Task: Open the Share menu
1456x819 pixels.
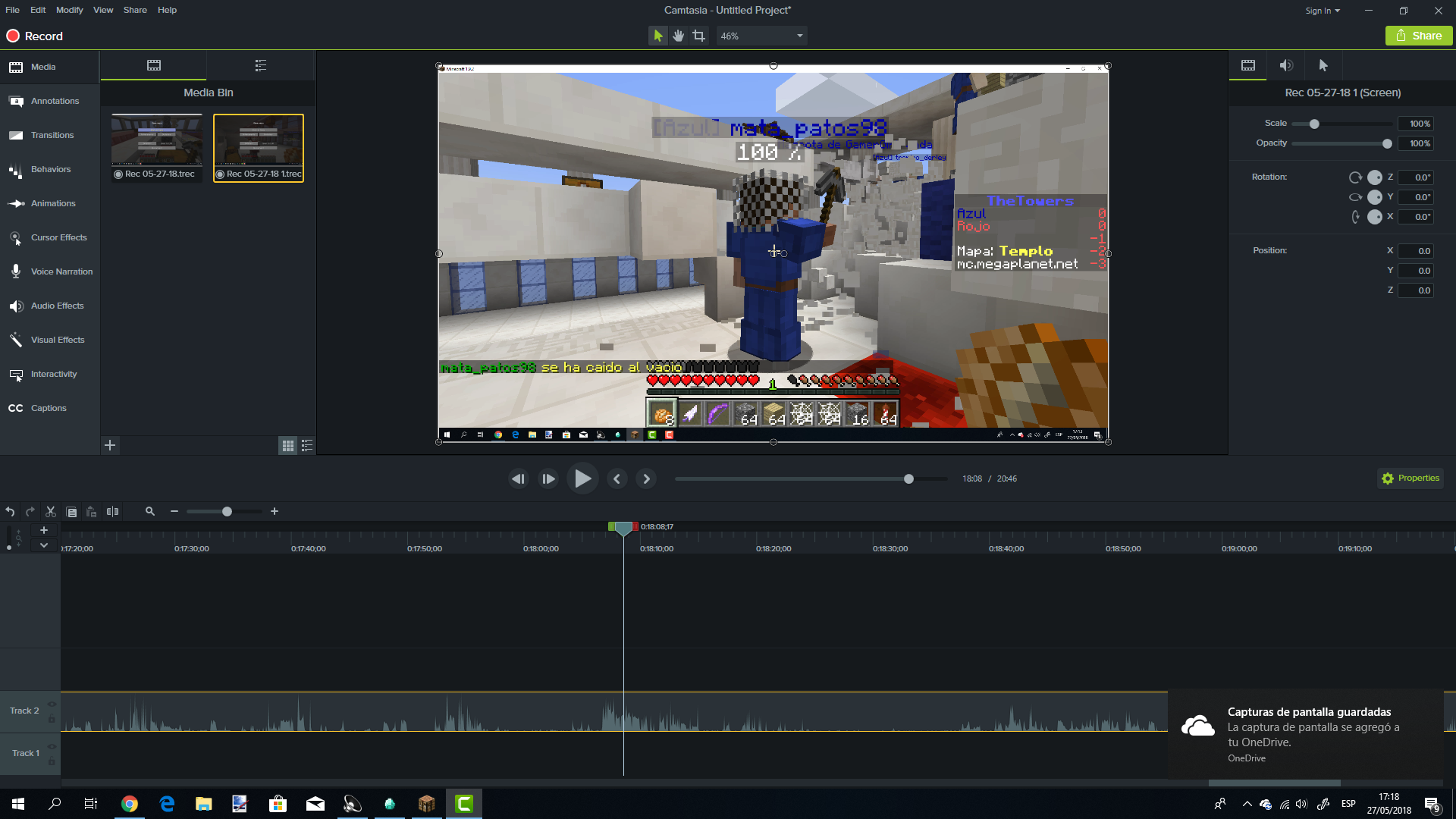Action: pyautogui.click(x=135, y=10)
